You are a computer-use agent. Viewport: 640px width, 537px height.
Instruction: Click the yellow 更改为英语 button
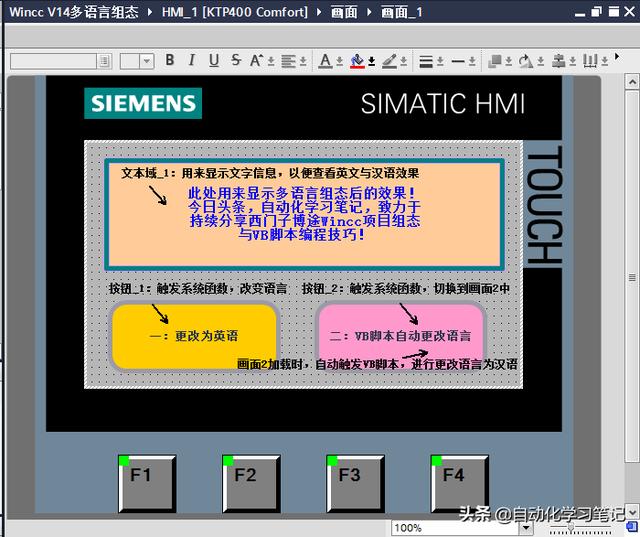194,336
